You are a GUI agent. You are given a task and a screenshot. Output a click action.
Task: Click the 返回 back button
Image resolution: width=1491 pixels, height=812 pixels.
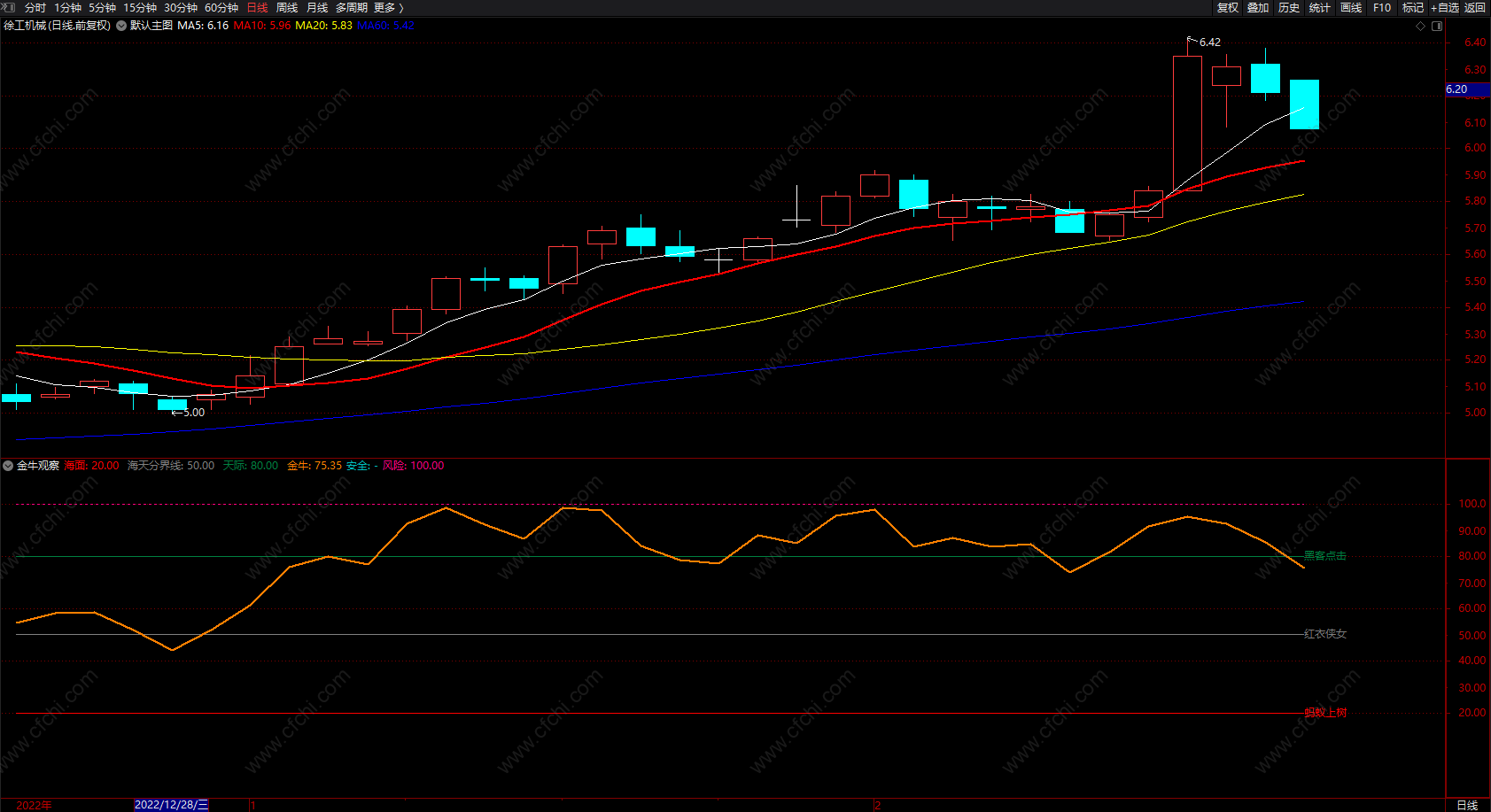(x=1475, y=8)
